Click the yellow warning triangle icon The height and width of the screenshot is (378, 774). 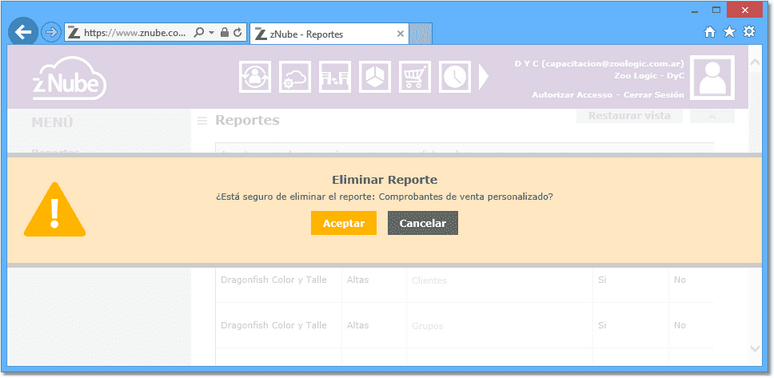55,210
